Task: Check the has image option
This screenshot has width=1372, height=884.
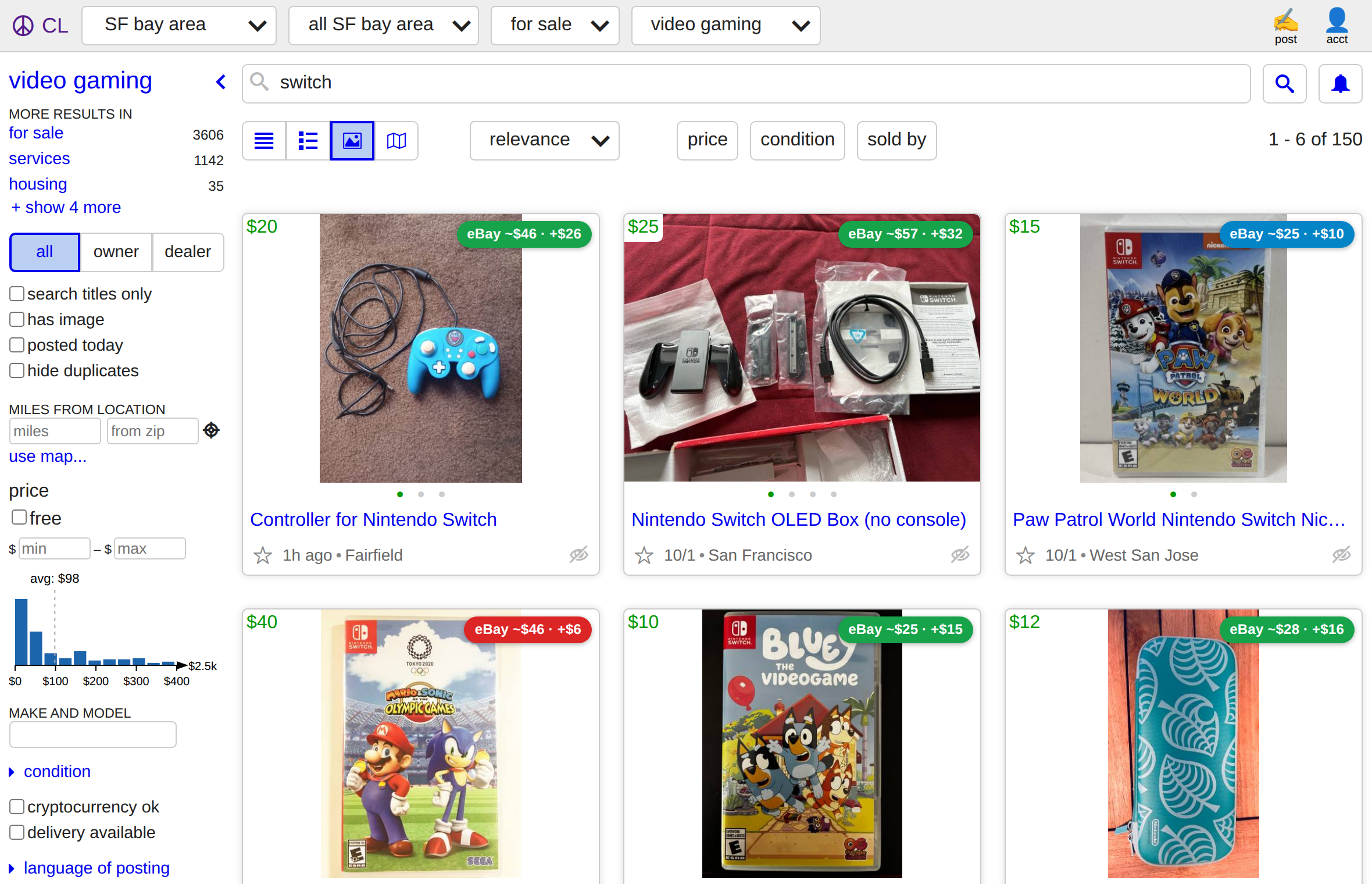Action: point(17,319)
